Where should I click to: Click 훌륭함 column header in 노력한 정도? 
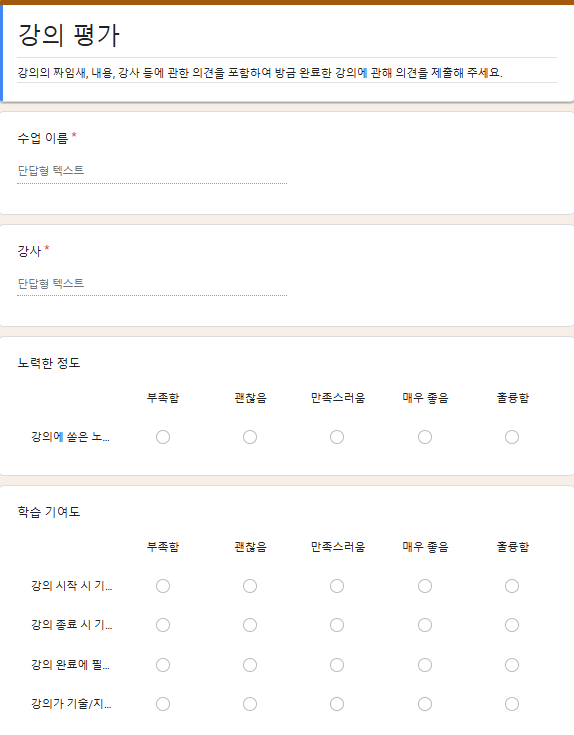(x=513, y=398)
